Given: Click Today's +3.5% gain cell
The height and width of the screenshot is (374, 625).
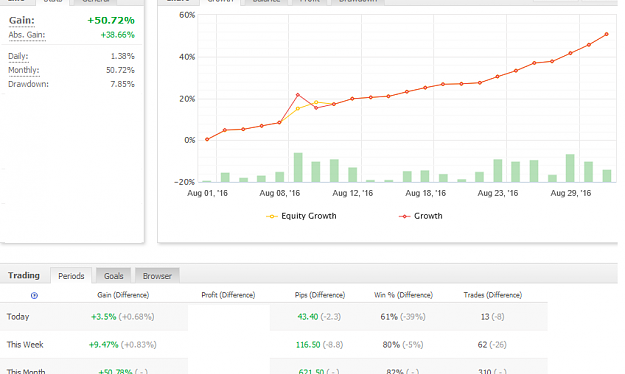Looking at the screenshot, I should pos(122,317).
